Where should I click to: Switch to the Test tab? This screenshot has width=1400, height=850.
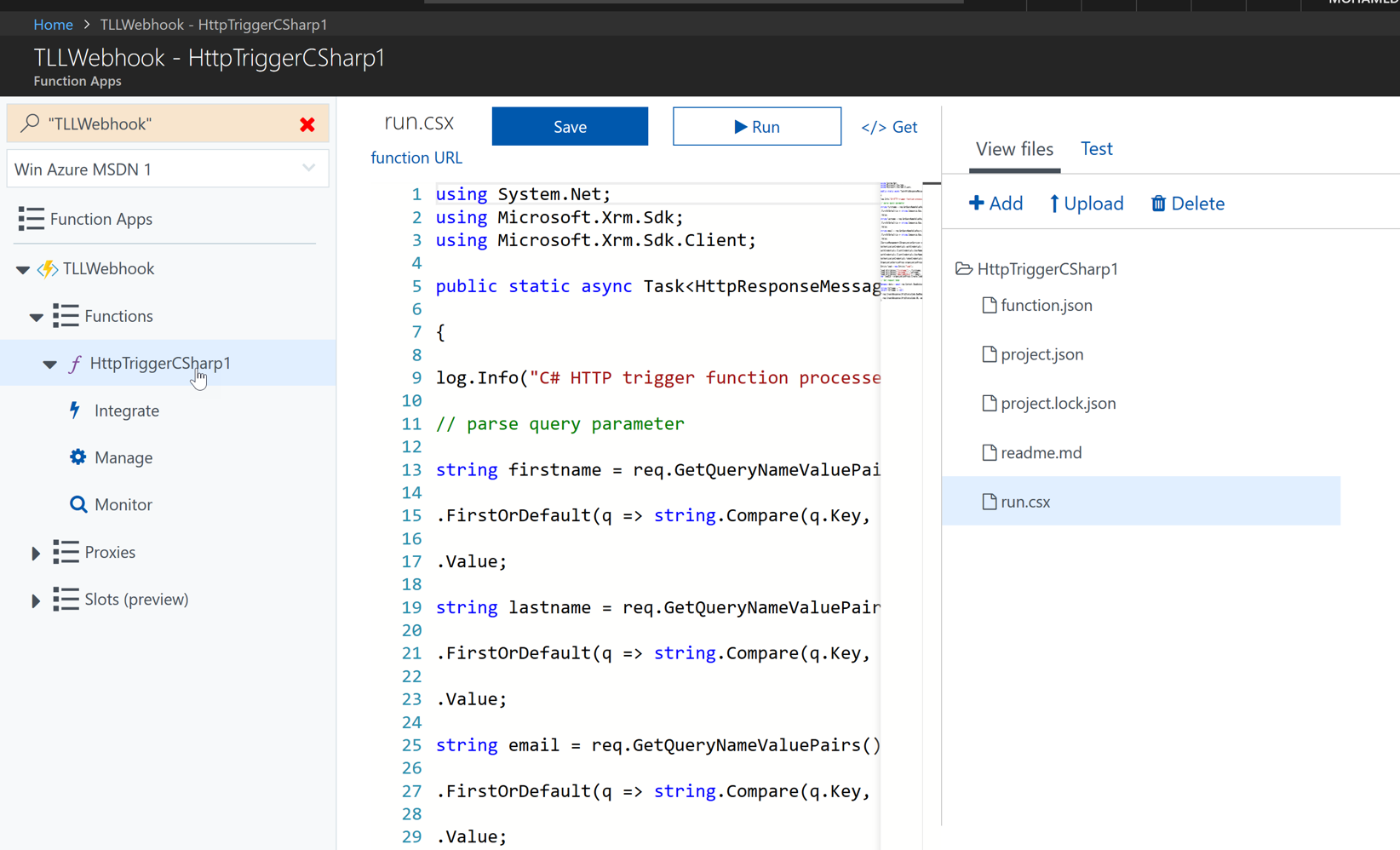pyautogui.click(x=1096, y=149)
